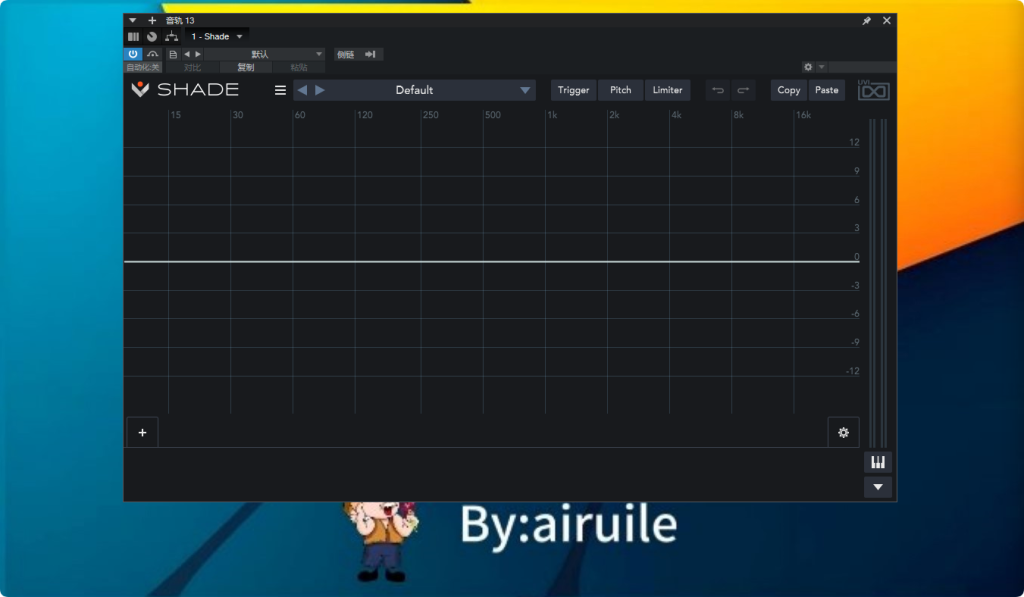Click the 粘贴 paste button
1024x597 pixels.
pyautogui.click(x=298, y=67)
